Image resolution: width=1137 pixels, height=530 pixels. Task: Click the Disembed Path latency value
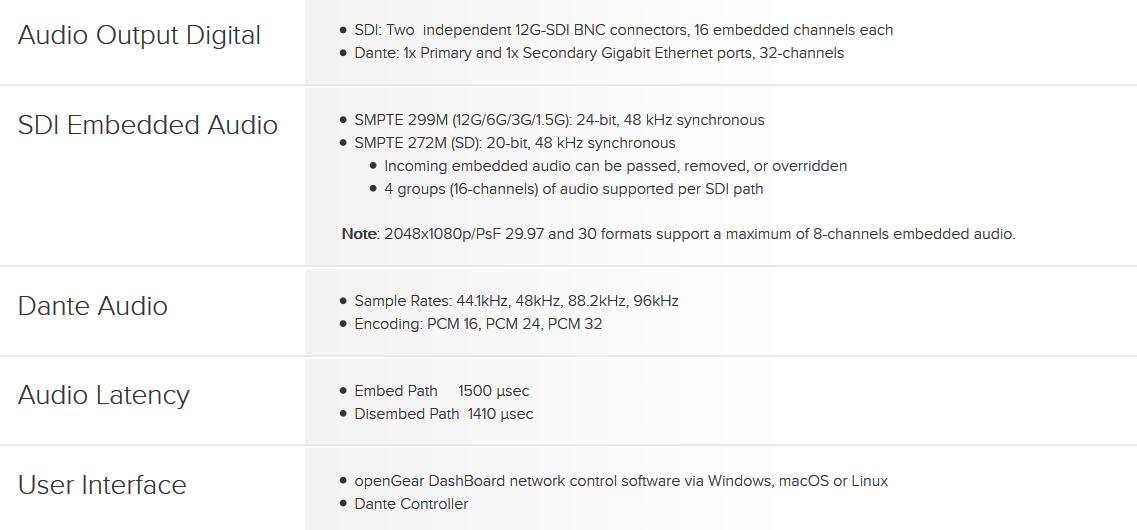click(500, 414)
